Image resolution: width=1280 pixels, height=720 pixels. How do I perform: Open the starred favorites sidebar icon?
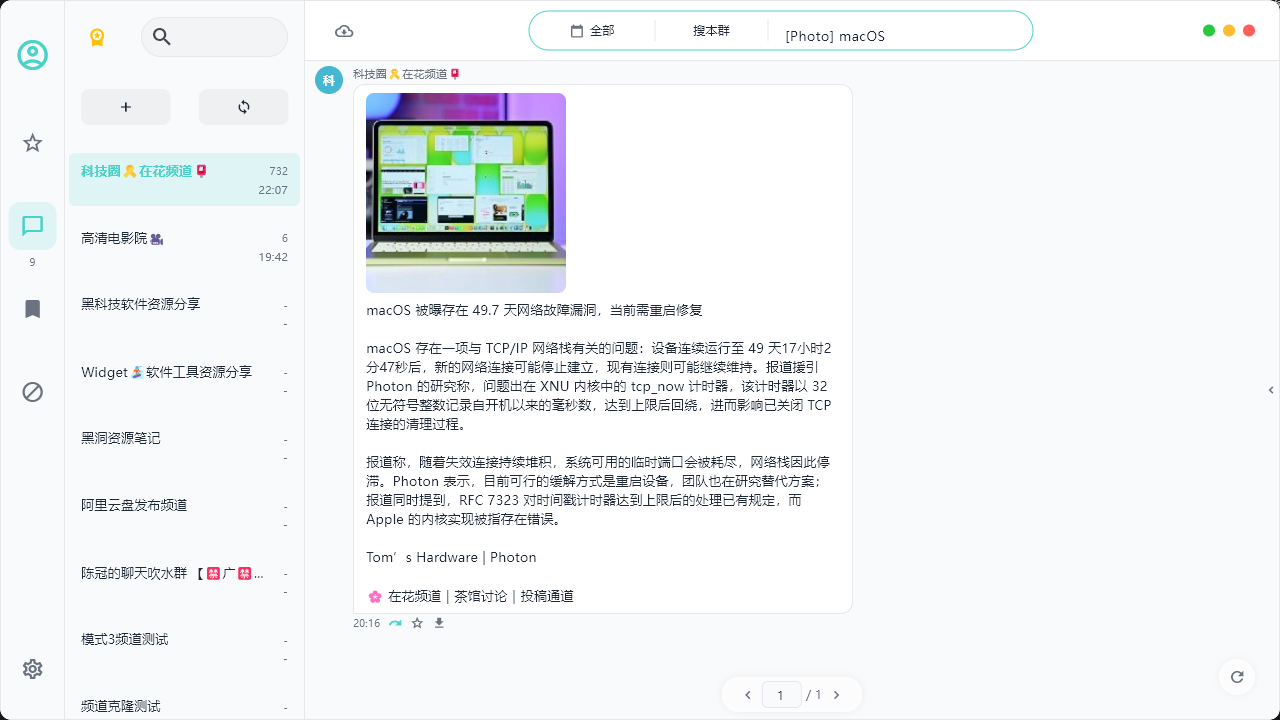[32, 143]
